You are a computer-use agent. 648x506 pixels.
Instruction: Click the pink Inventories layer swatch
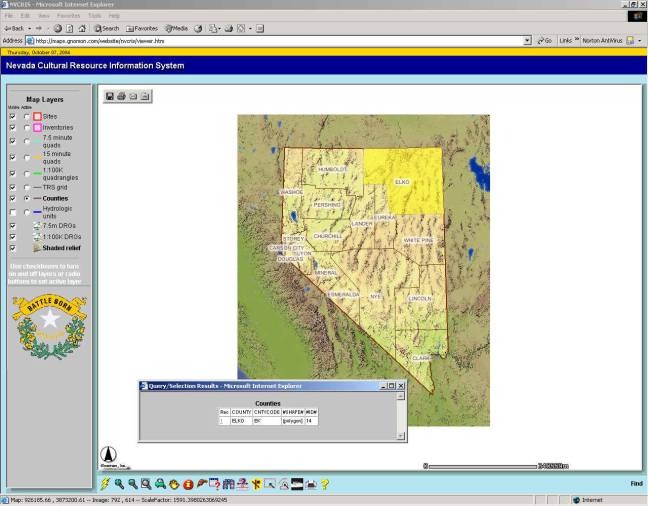pos(37,128)
